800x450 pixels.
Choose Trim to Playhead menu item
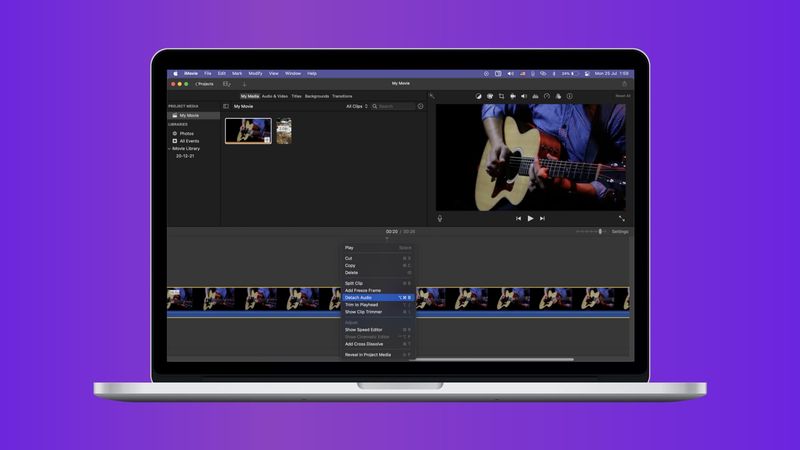[378, 305]
